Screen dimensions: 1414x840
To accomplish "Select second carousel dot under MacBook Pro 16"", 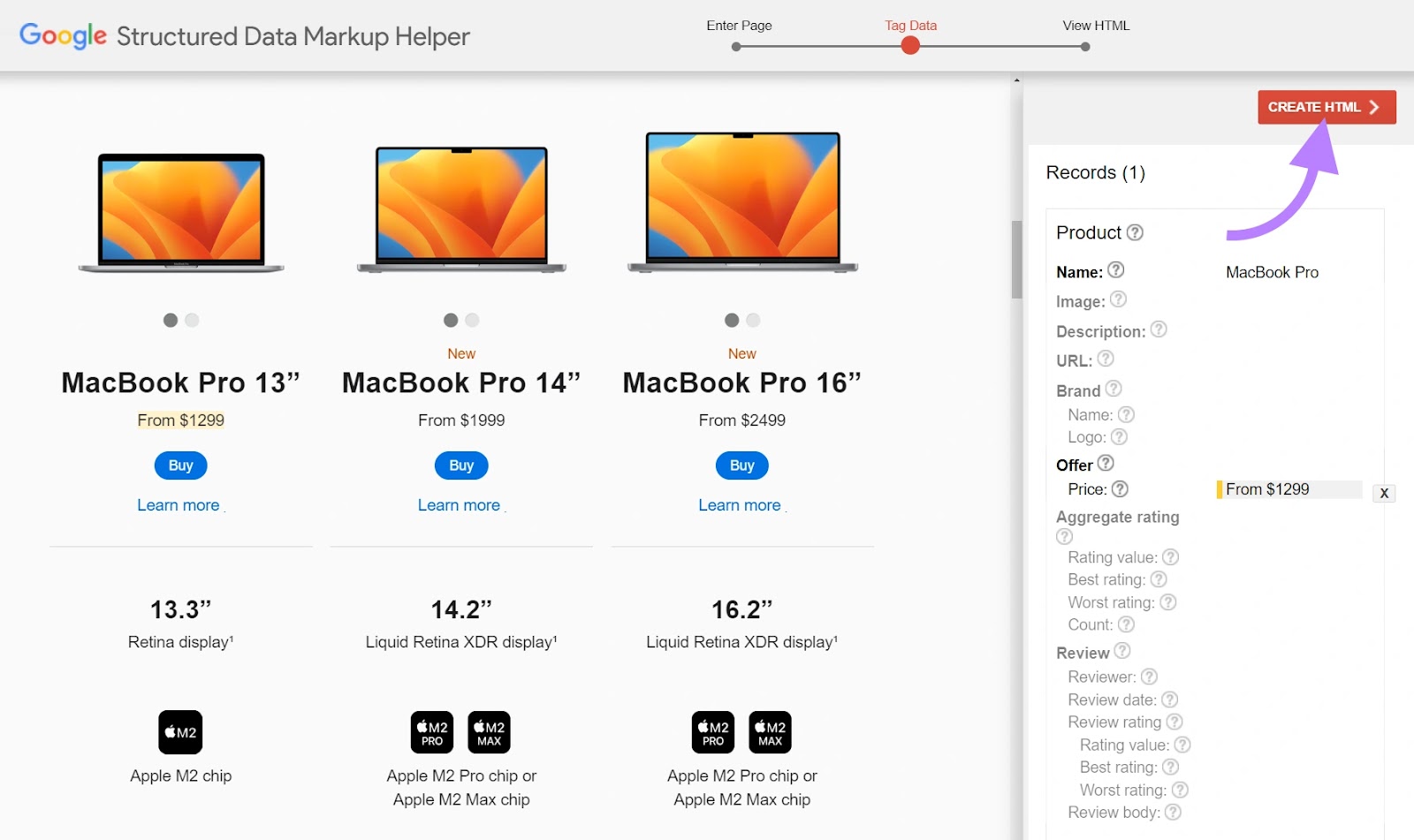I will click(753, 320).
